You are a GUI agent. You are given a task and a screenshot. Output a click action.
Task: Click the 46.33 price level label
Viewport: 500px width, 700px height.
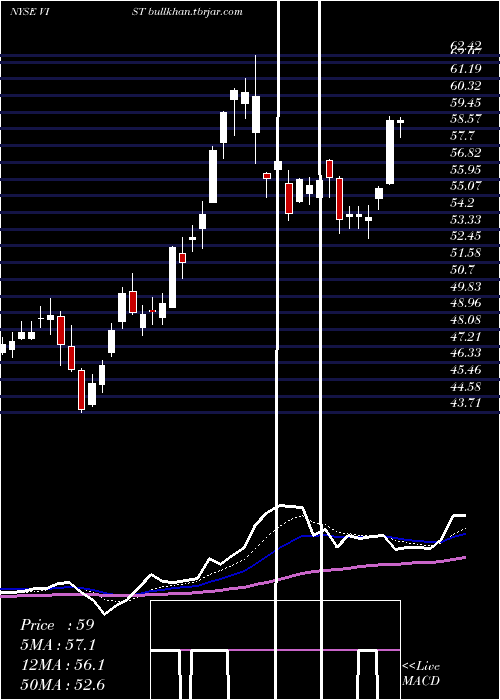click(x=466, y=353)
